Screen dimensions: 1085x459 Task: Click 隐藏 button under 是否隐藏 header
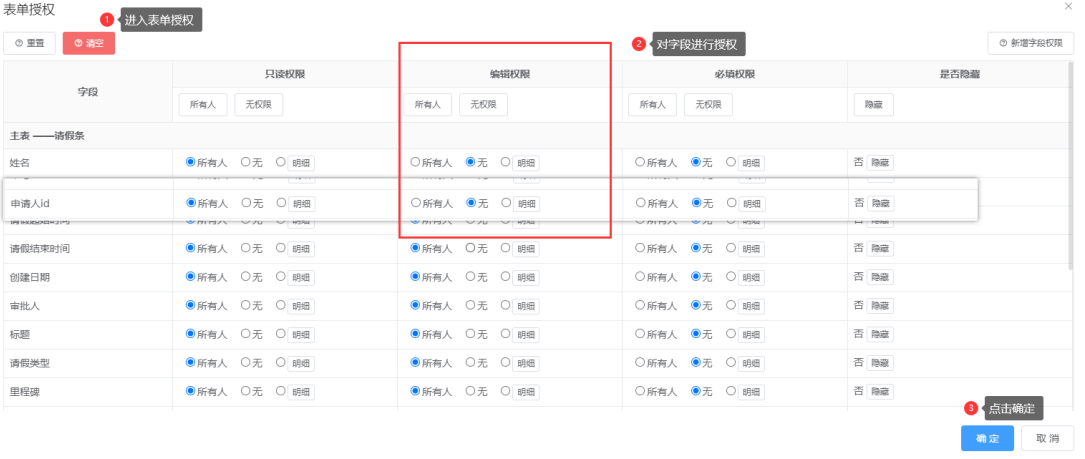point(873,105)
